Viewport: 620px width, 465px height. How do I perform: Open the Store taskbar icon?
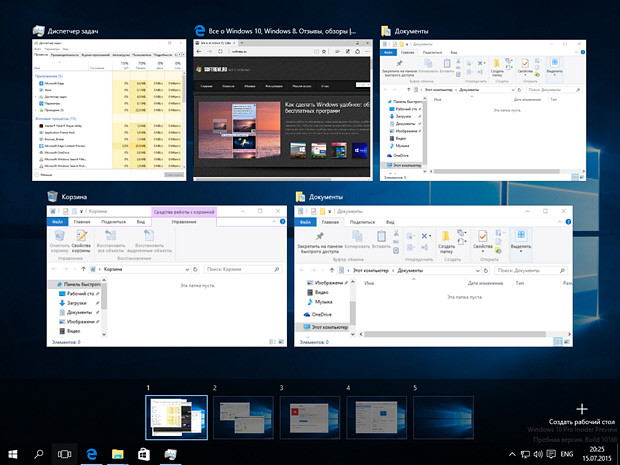pyautogui.click(x=144, y=454)
